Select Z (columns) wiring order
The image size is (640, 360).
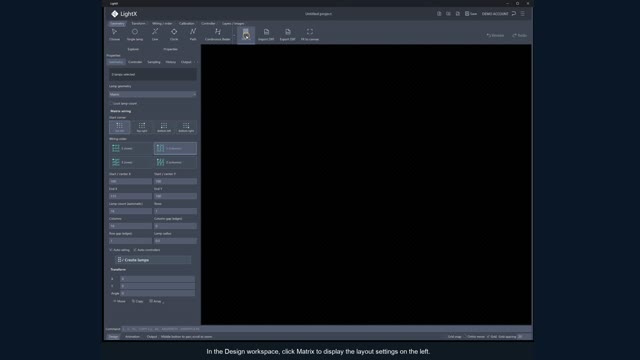pos(175,162)
